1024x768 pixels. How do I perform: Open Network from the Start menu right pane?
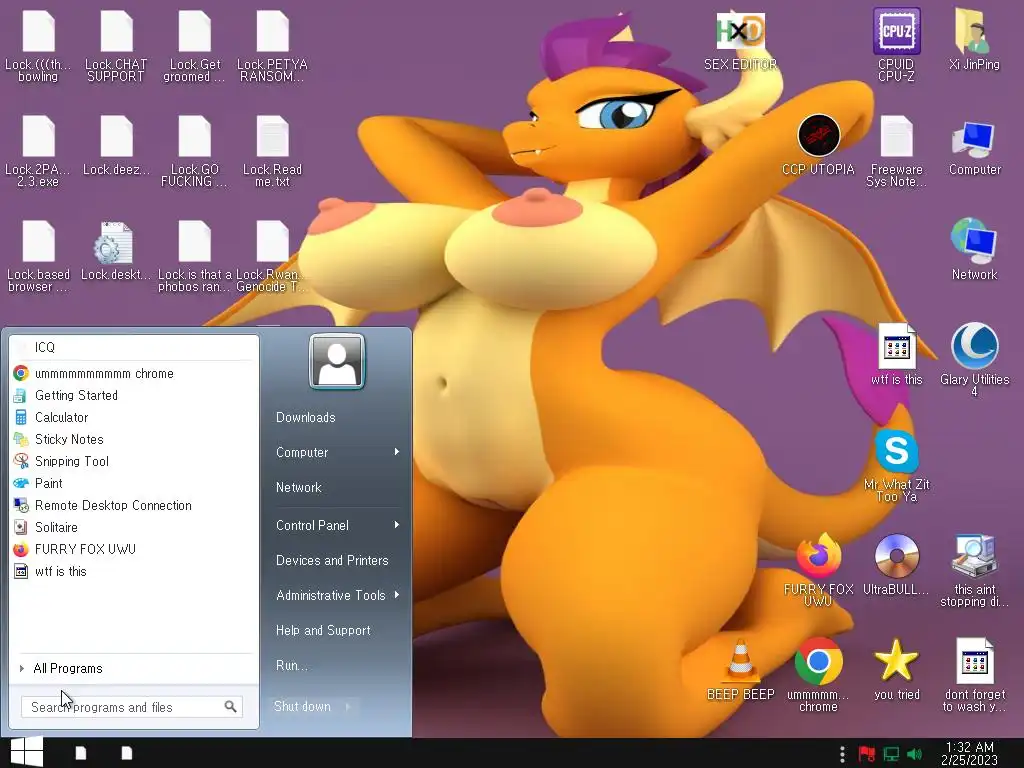click(x=298, y=487)
